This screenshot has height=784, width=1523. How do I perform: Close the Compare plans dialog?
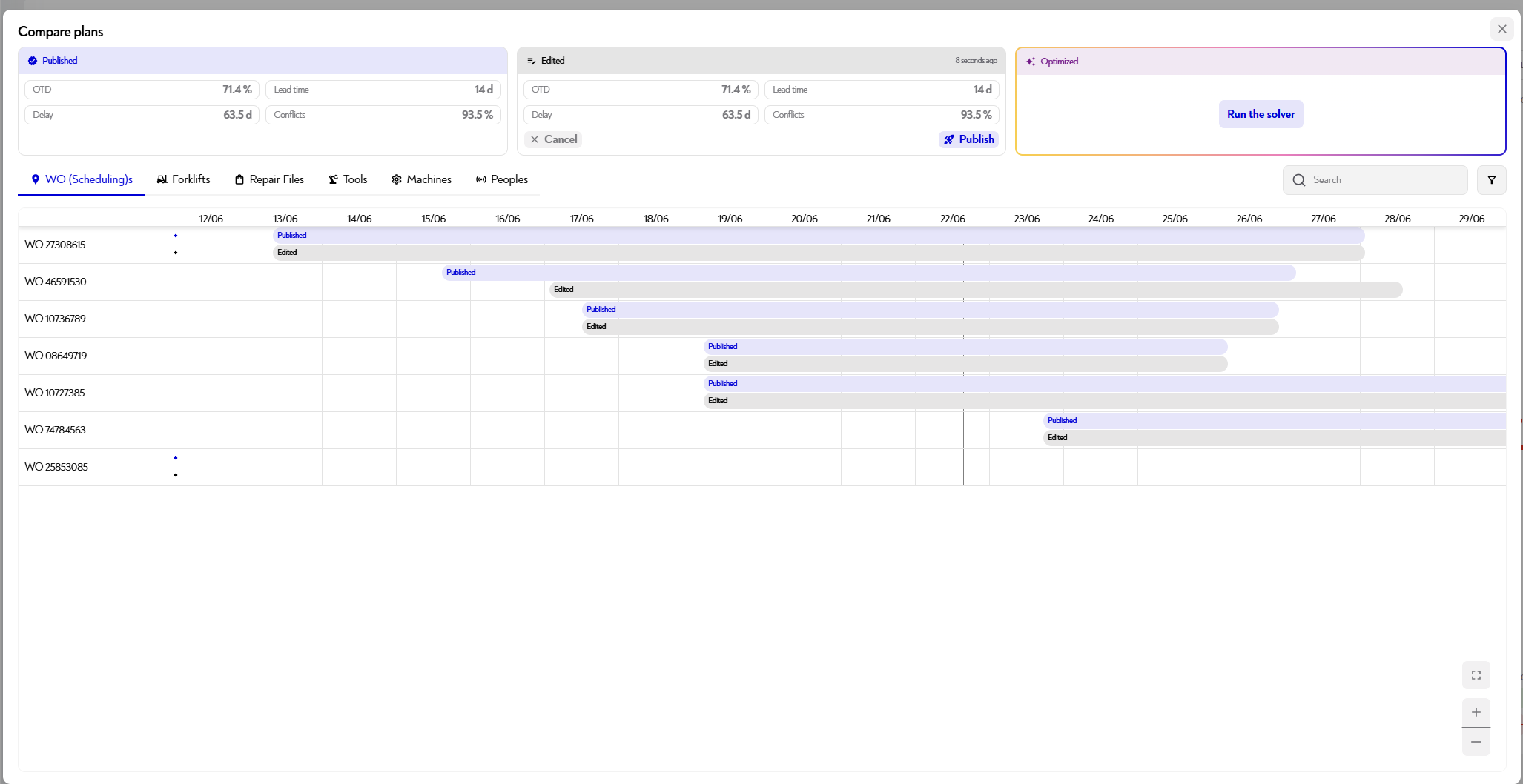pos(1501,29)
